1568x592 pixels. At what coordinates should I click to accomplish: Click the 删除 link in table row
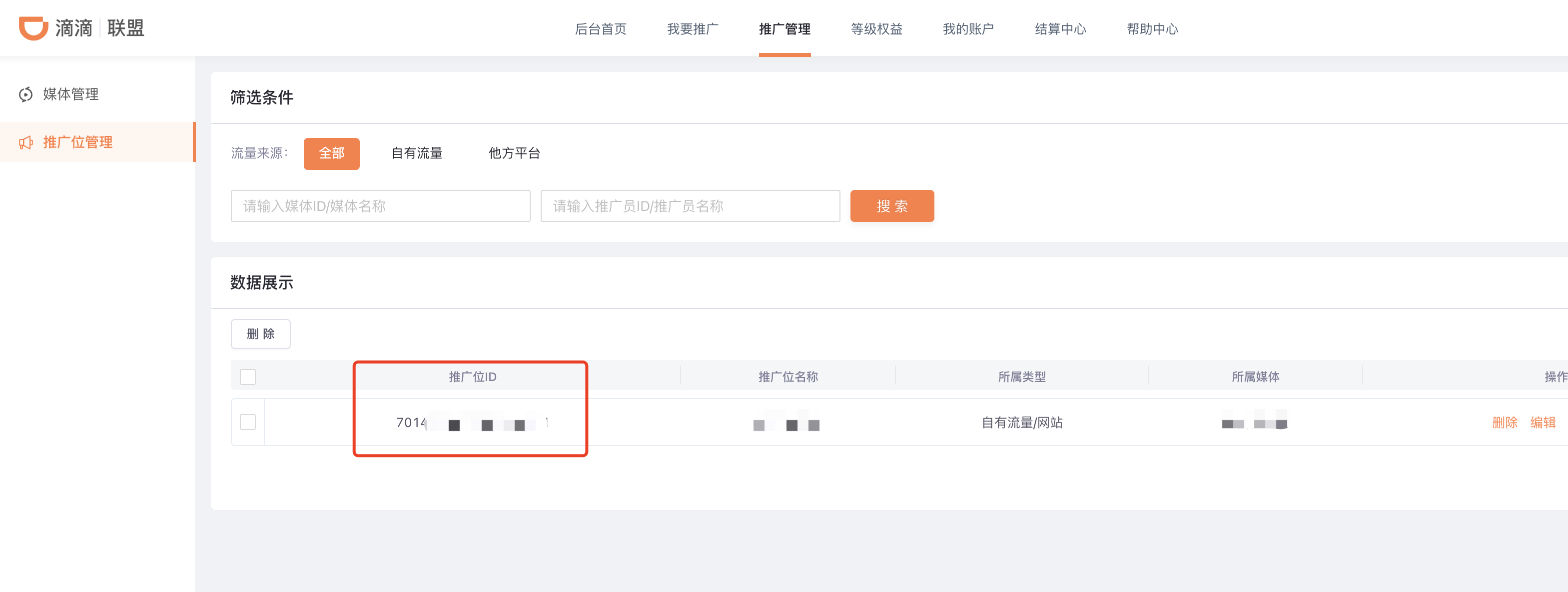coord(1504,422)
